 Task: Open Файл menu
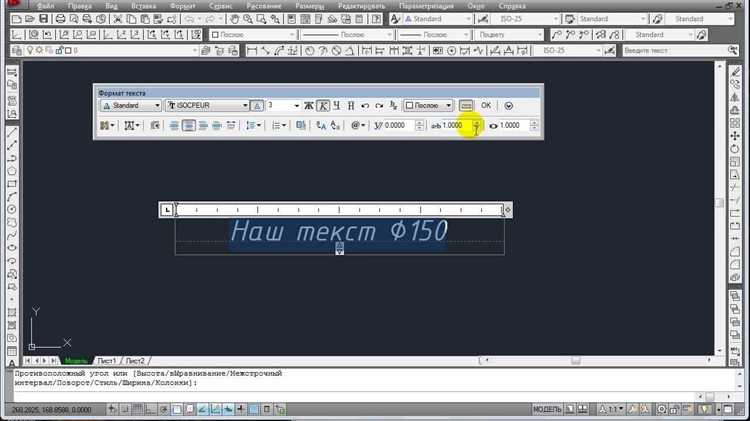click(45, 6)
